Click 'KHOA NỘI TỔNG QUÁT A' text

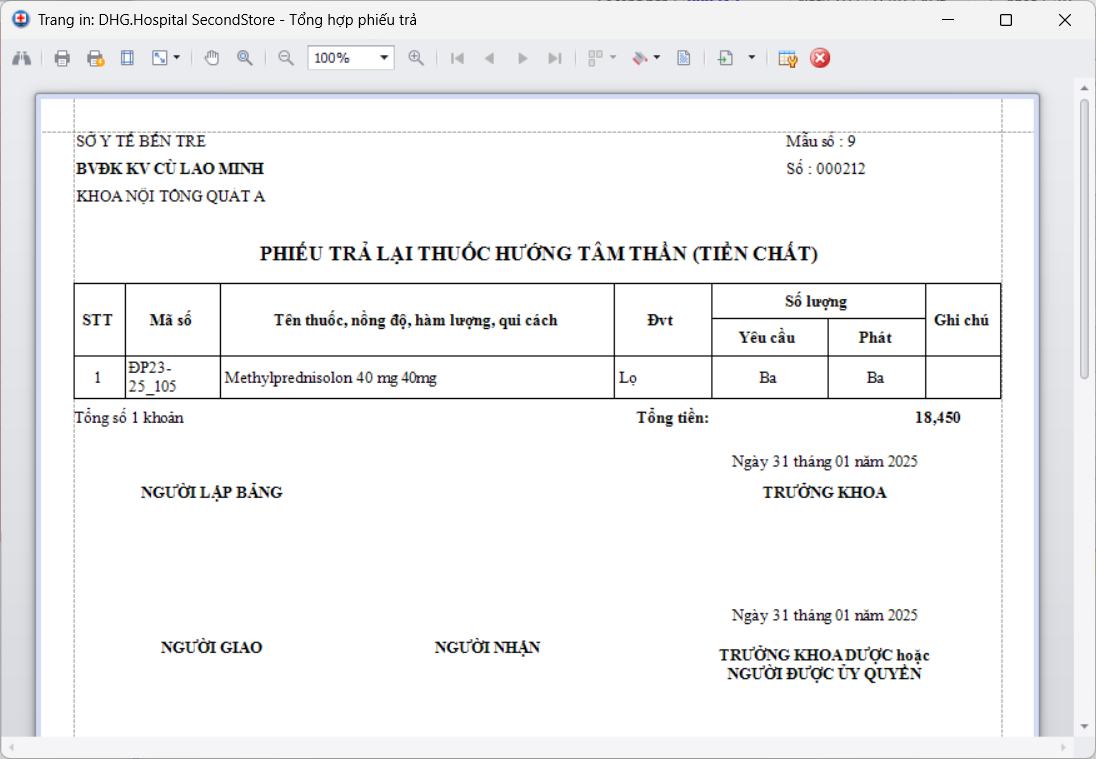coord(171,196)
